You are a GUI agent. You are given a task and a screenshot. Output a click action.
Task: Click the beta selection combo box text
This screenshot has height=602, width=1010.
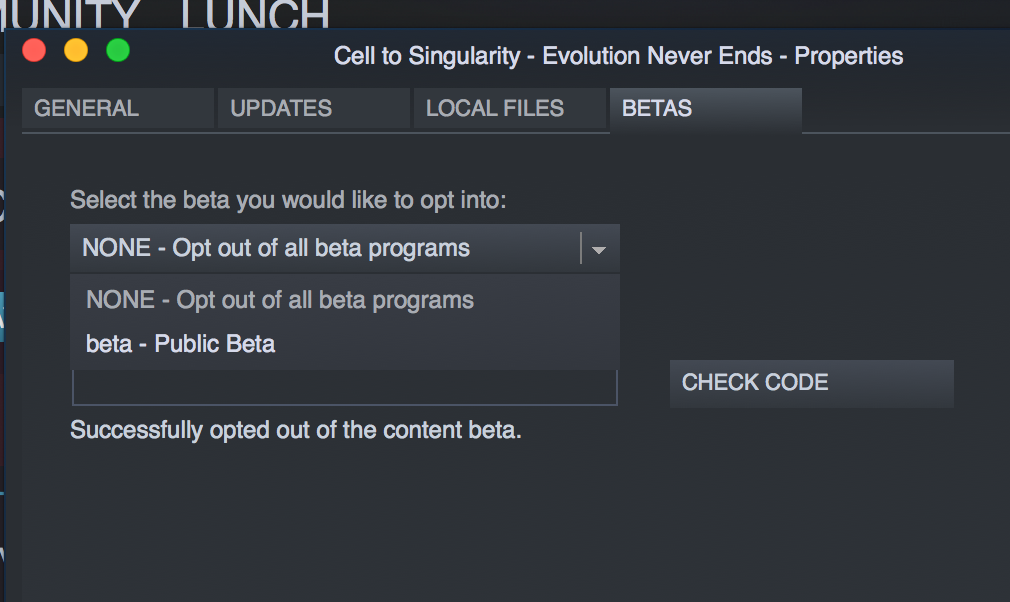(276, 249)
